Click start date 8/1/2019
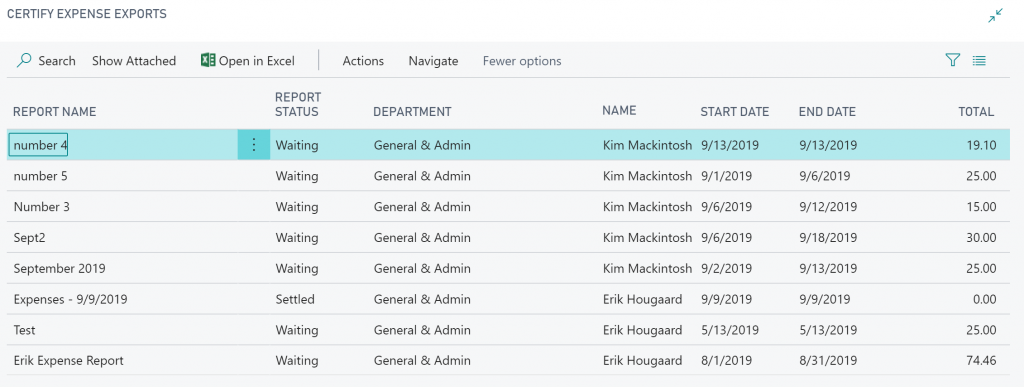Screen dimensions: 1024x387 tap(726, 361)
